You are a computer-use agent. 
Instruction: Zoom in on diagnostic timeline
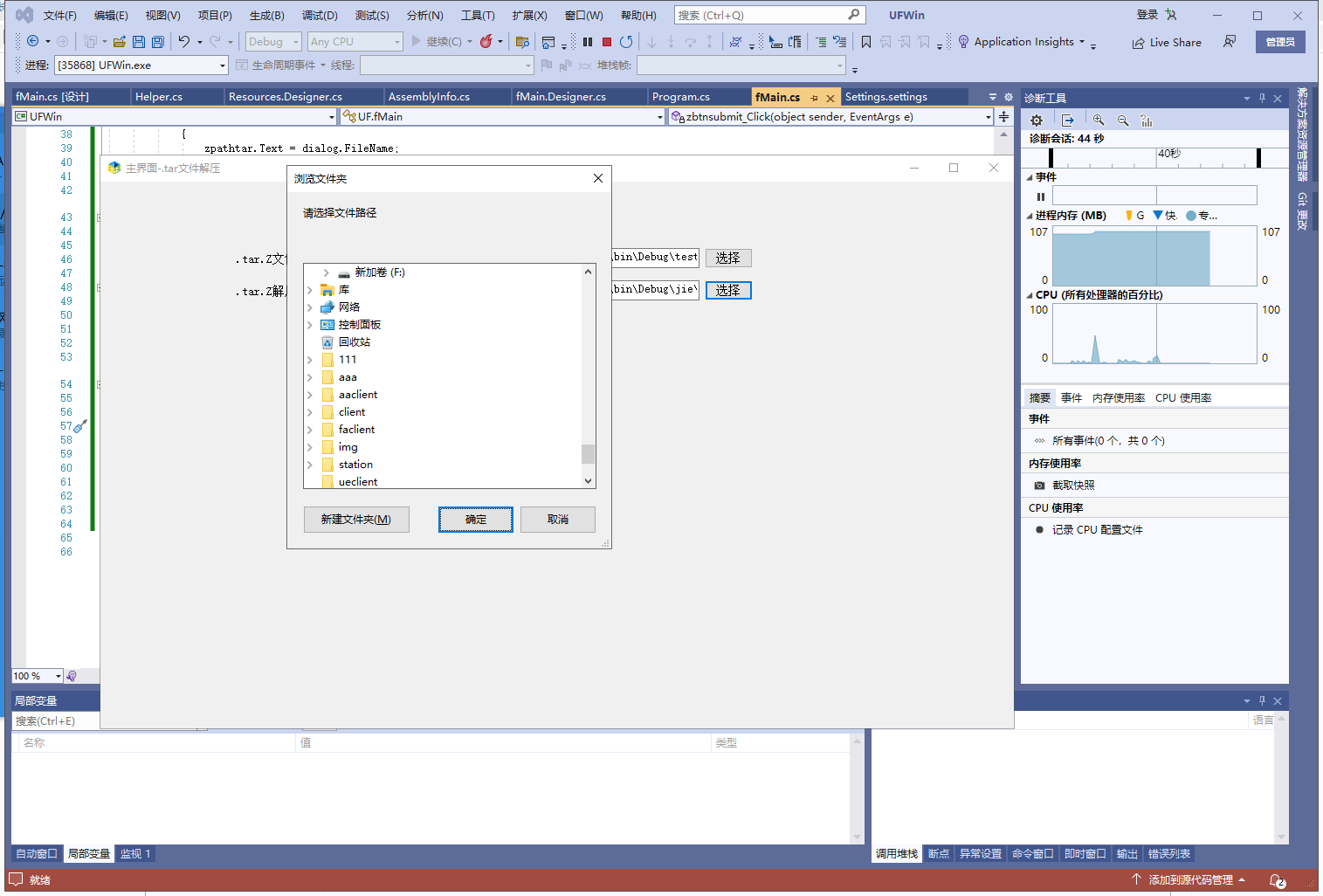pyautogui.click(x=1099, y=121)
